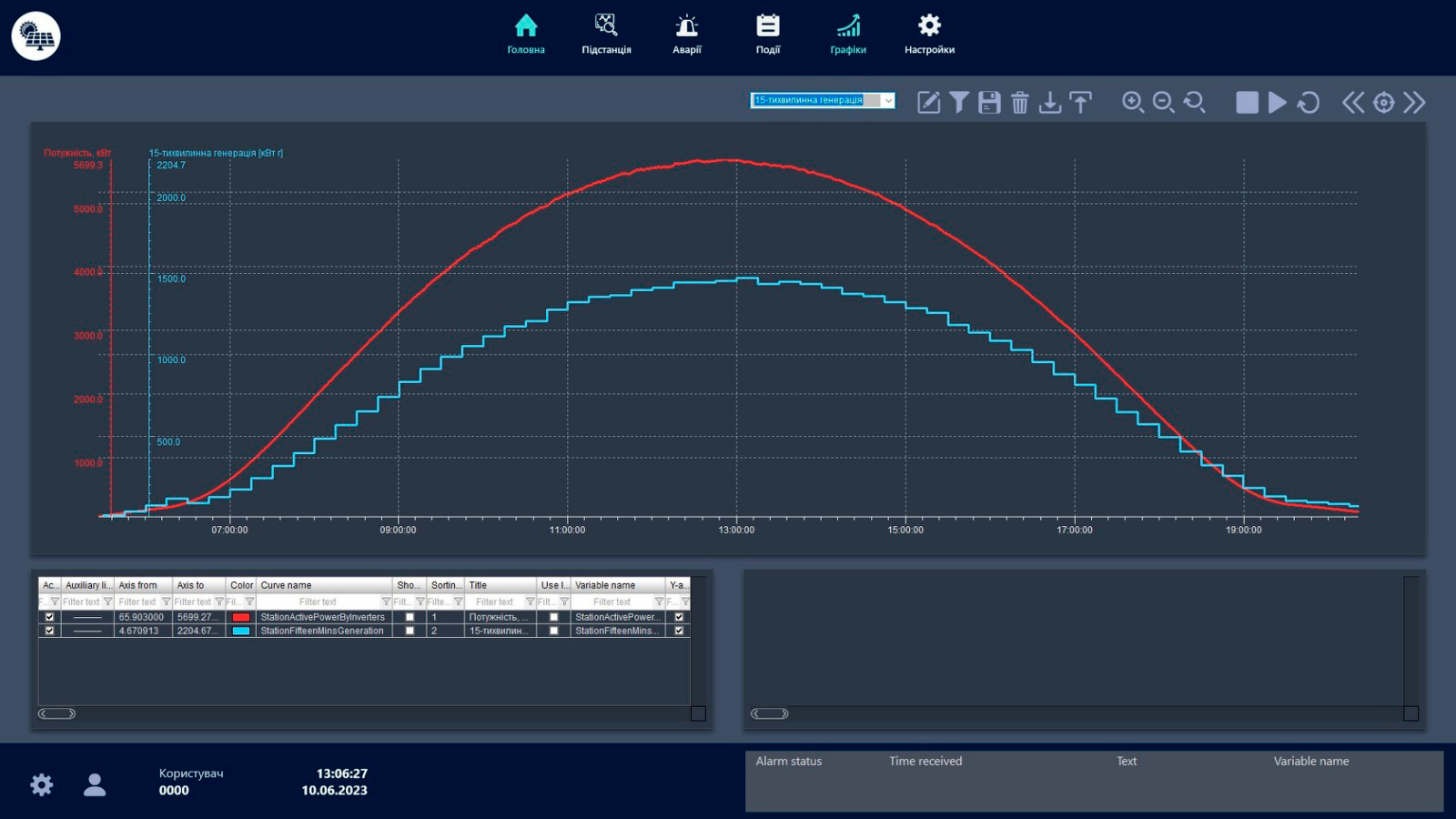This screenshot has width=1456, height=819.
Task: Toggle the Use checkbox in StationActivePowerByInverters row
Action: (x=553, y=617)
